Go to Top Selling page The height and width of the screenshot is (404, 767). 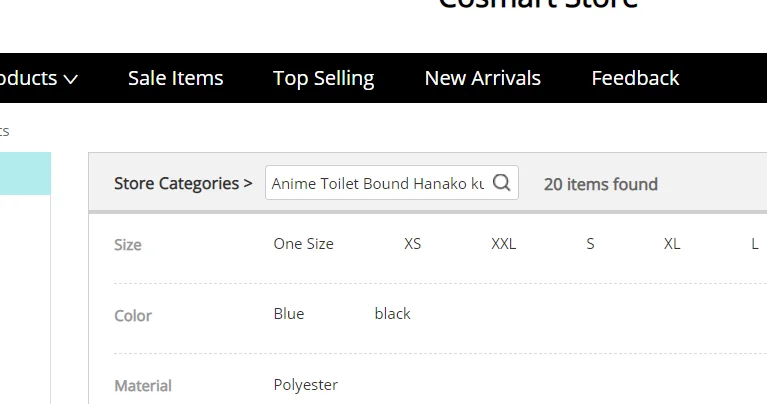324,78
